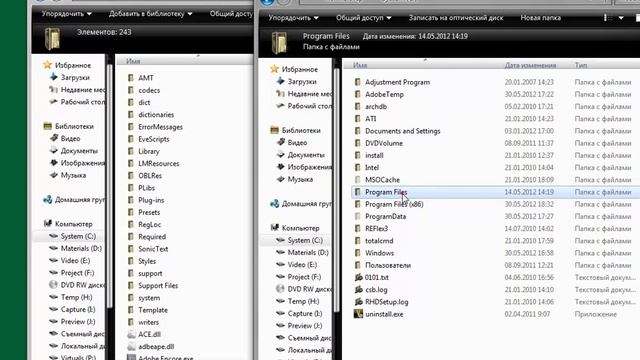Select Documents and Settings folder icon

click(358, 131)
